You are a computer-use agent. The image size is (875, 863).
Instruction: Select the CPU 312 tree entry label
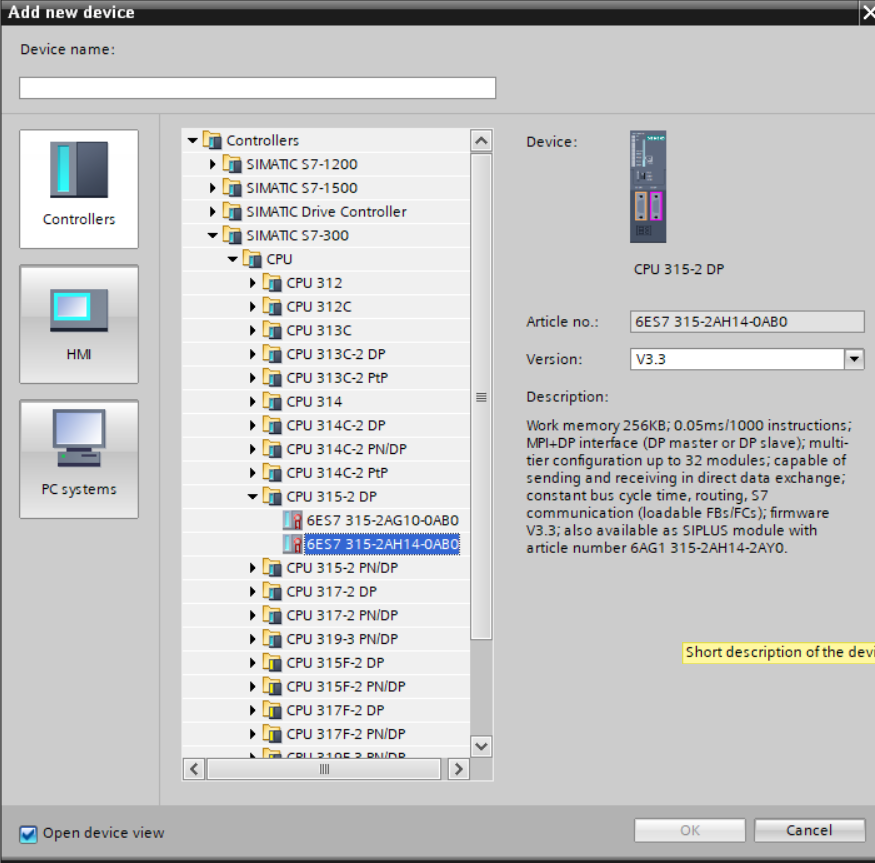[314, 283]
